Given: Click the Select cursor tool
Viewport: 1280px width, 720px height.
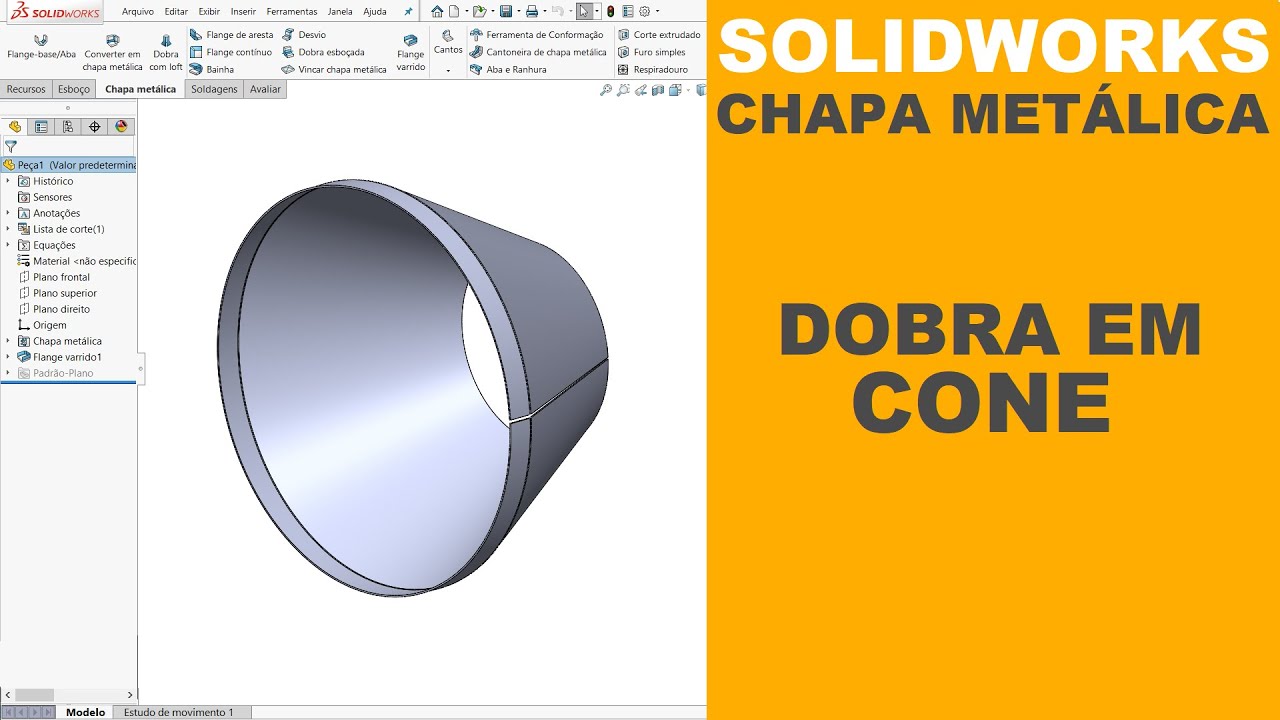Looking at the screenshot, I should click(585, 12).
